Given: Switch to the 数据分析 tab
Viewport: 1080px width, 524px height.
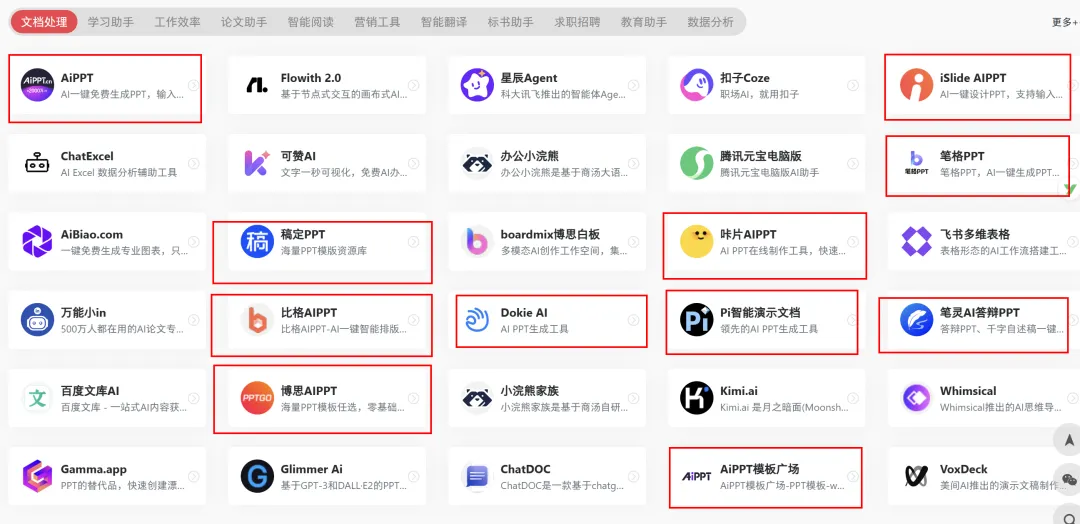Looking at the screenshot, I should click(x=710, y=22).
